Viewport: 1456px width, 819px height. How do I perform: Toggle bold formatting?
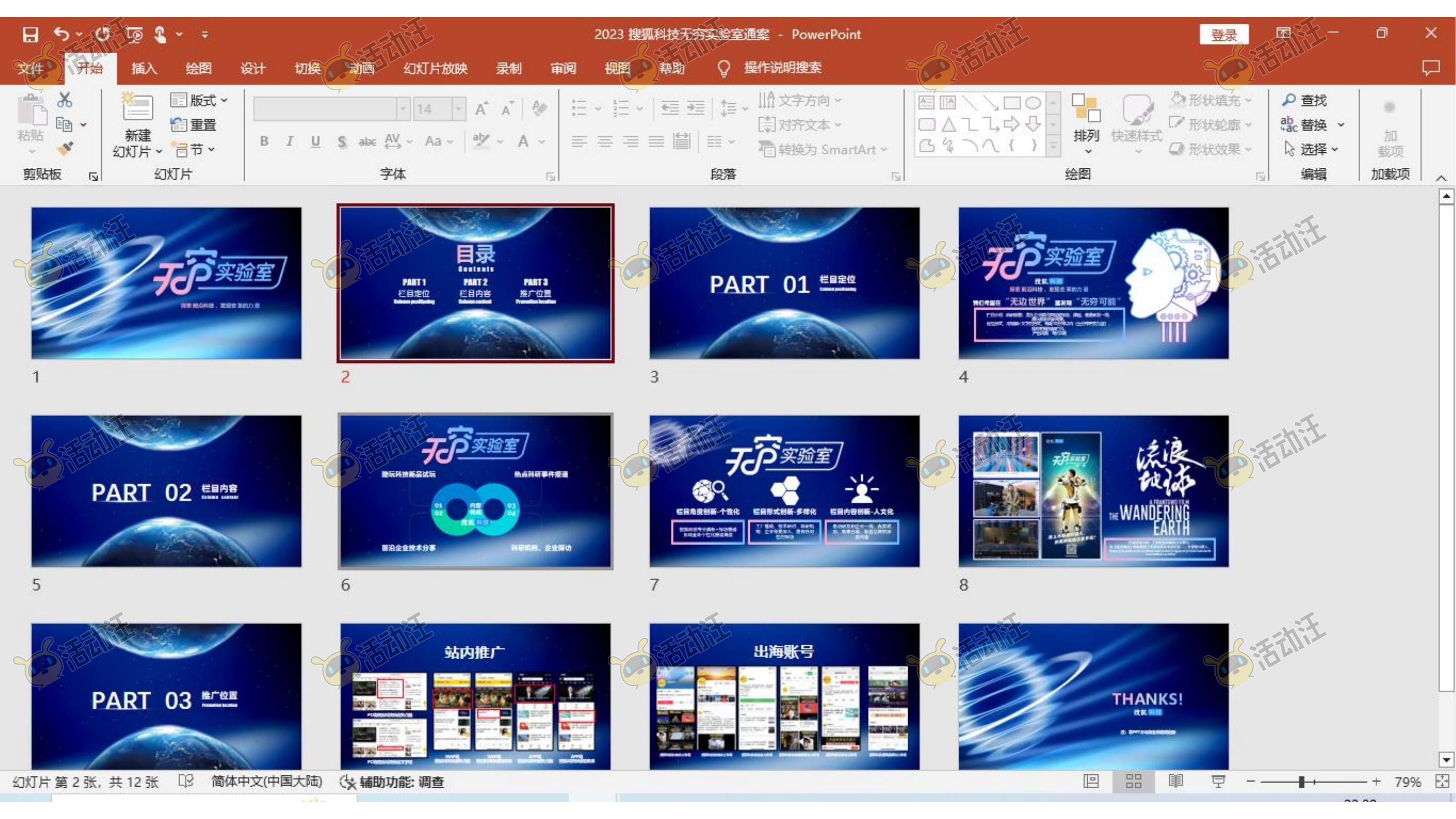264,141
